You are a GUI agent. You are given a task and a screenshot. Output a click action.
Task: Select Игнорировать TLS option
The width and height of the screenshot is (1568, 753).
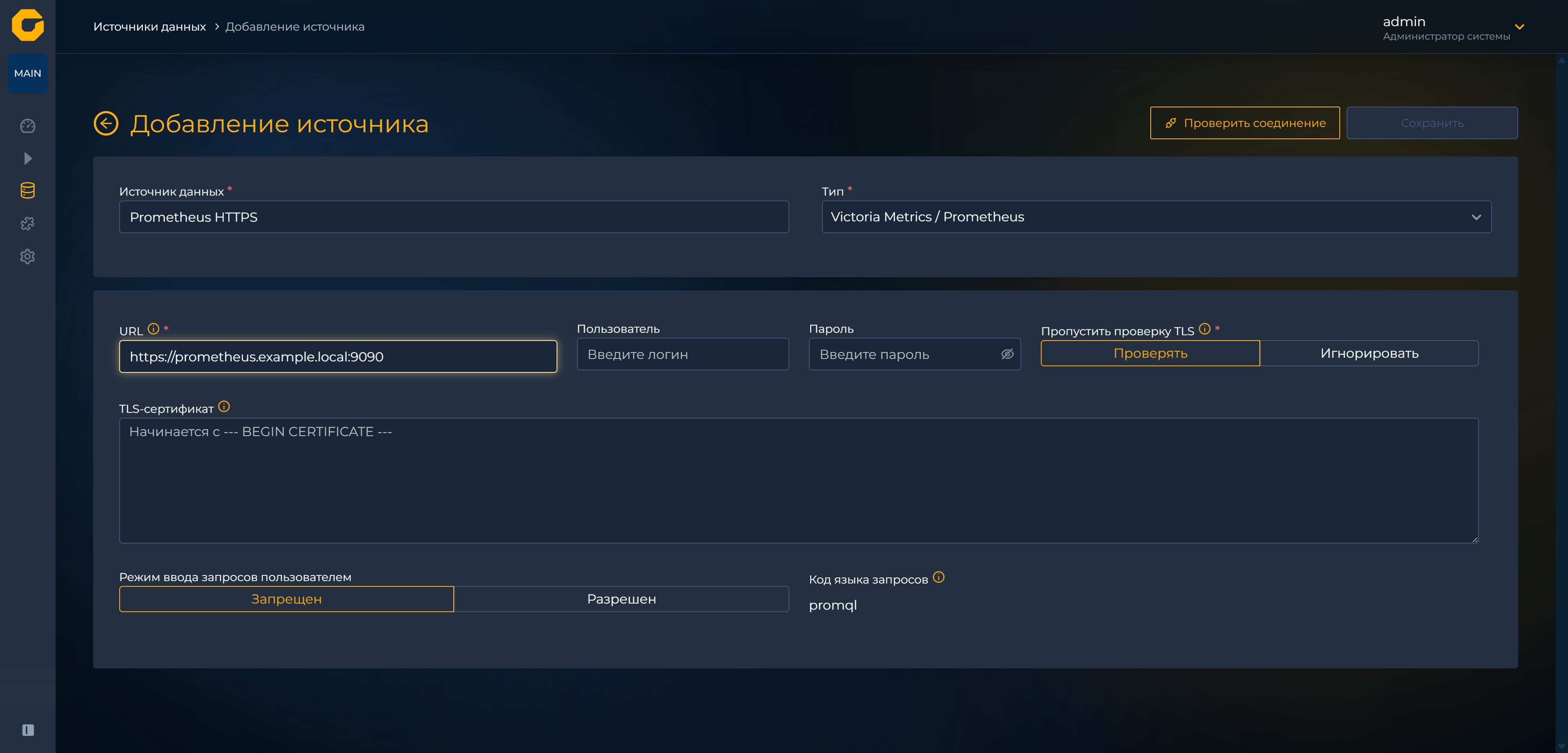point(1369,353)
